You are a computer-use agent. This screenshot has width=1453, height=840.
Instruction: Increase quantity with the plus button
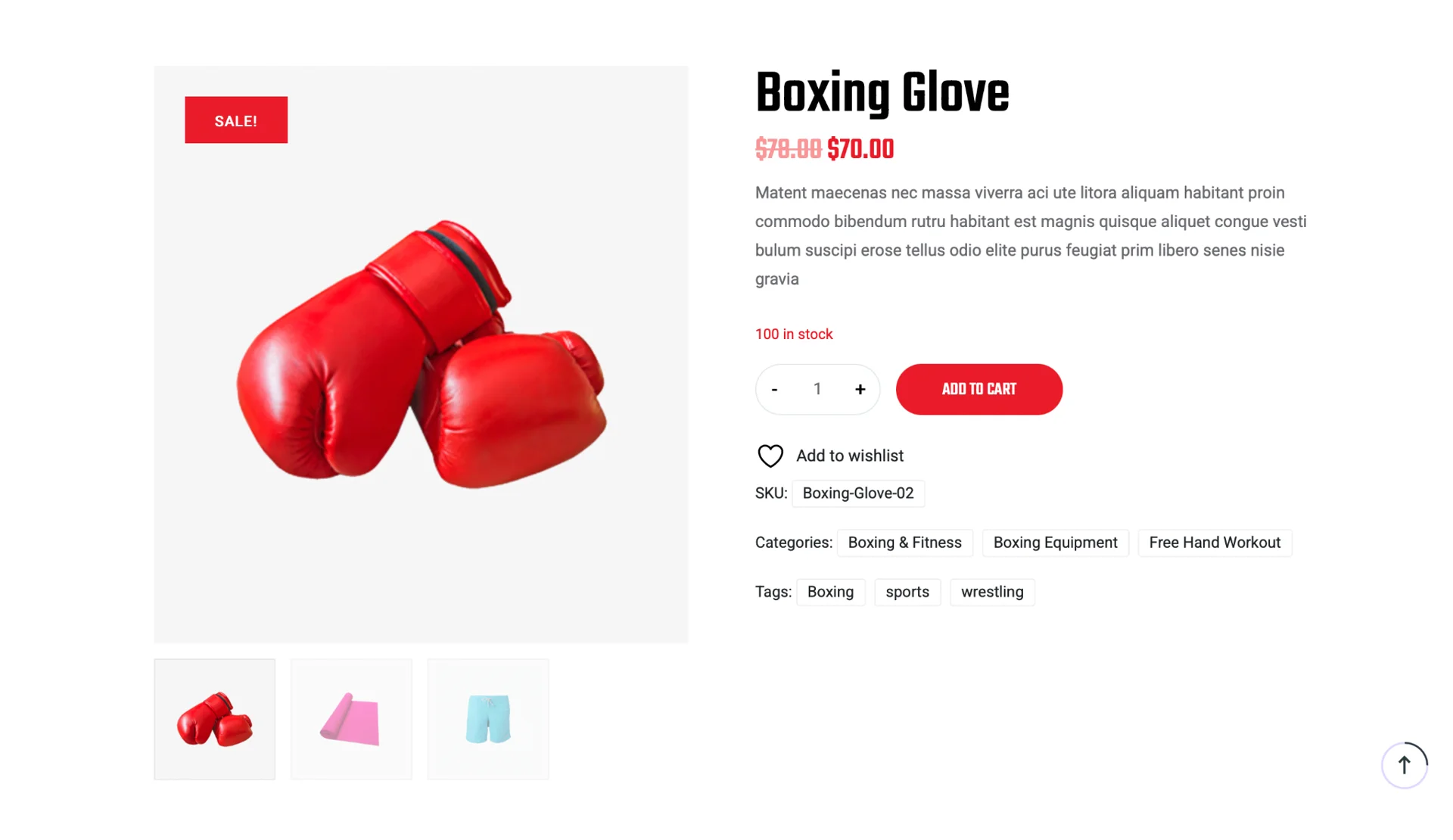point(860,390)
